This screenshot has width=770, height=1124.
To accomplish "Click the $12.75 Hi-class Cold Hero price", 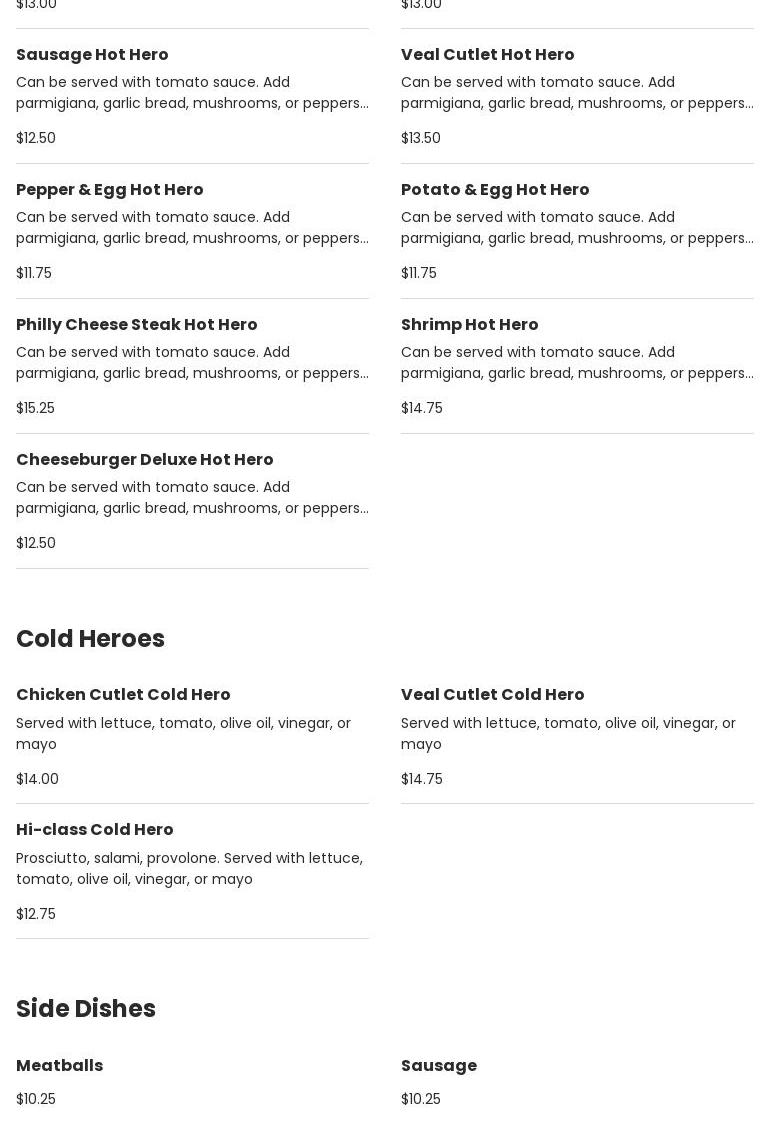I will [x=35, y=914].
